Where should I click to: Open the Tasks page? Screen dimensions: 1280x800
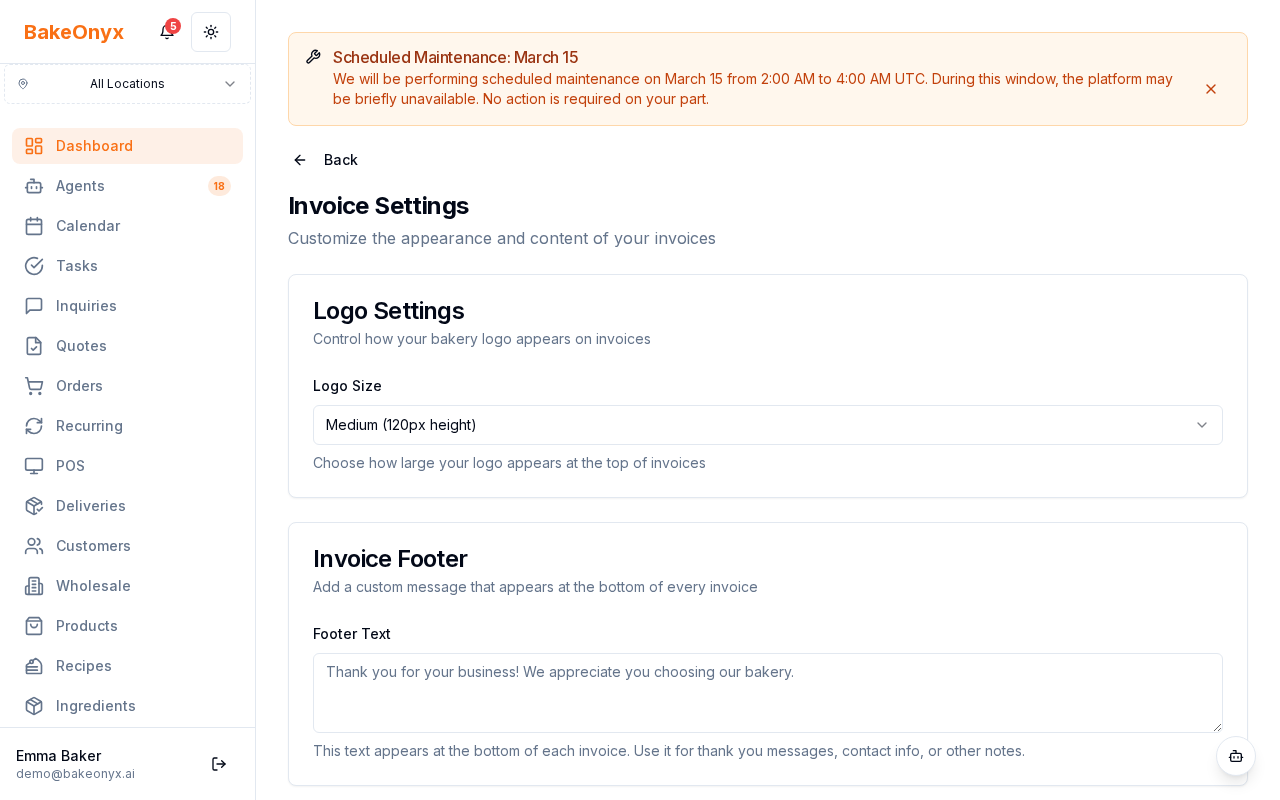pyautogui.click(x=127, y=266)
